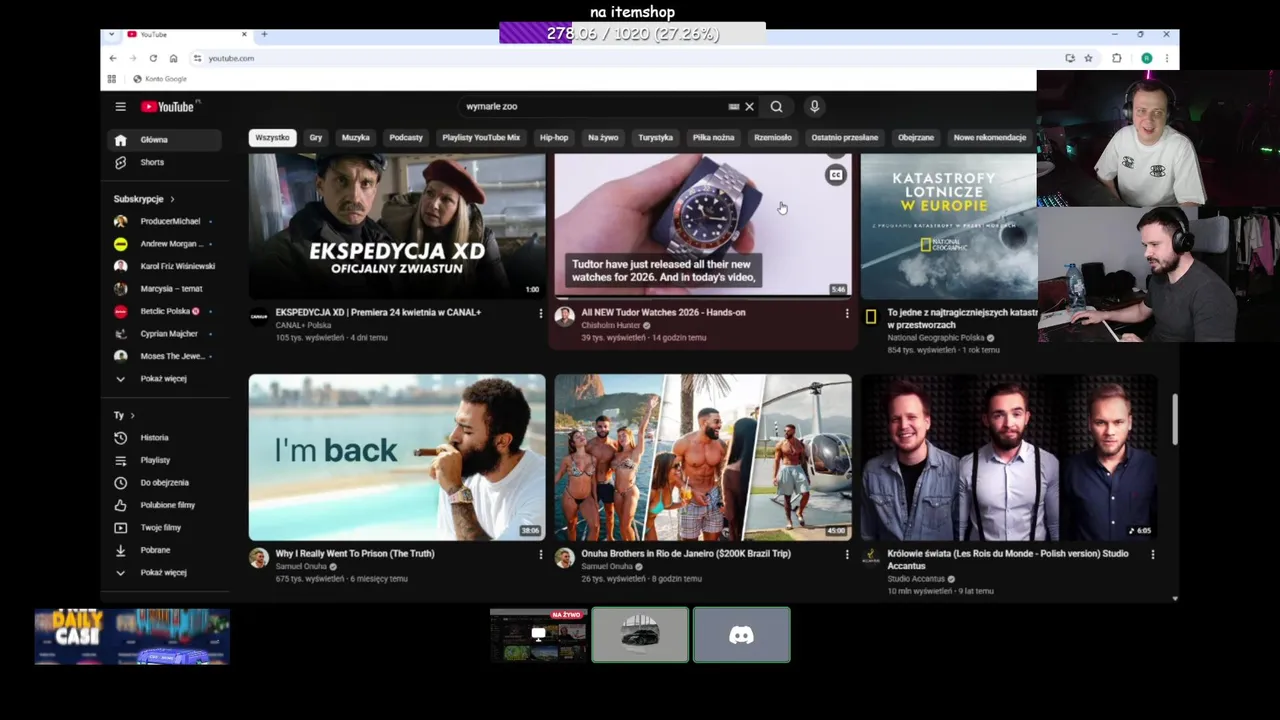Viewport: 1280px width, 720px height.
Task: Open Do obejrzenia watch-later list
Action: click(164, 482)
